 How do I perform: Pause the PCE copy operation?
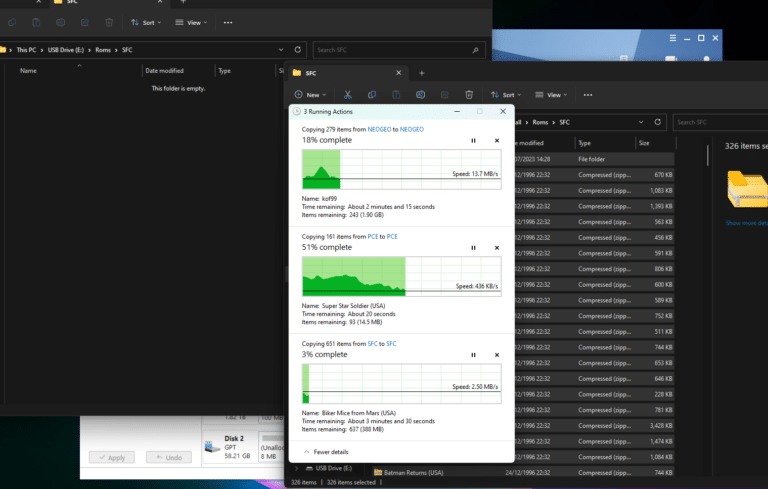click(x=473, y=248)
